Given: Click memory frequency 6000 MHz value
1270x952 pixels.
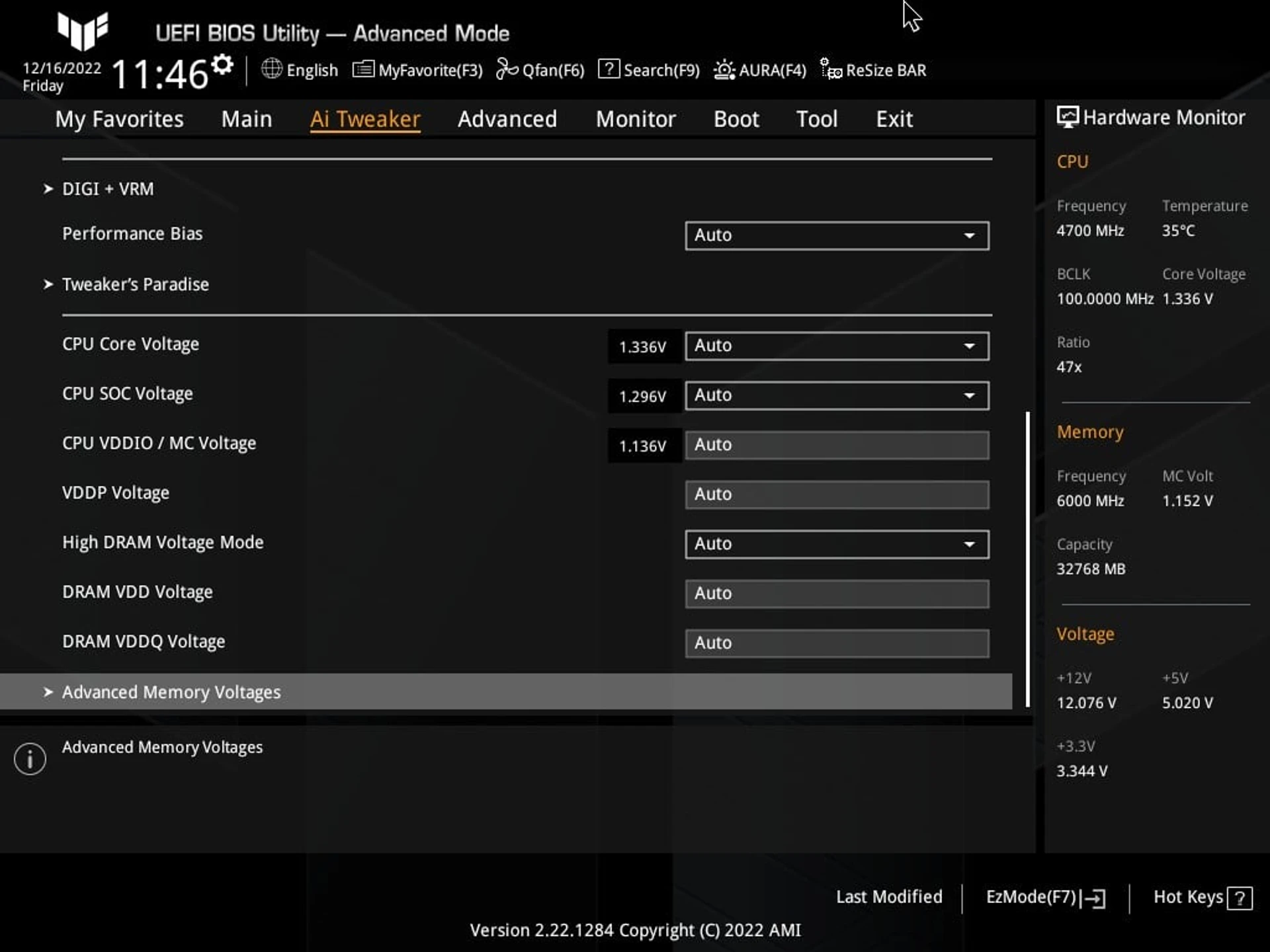Looking at the screenshot, I should (x=1090, y=501).
